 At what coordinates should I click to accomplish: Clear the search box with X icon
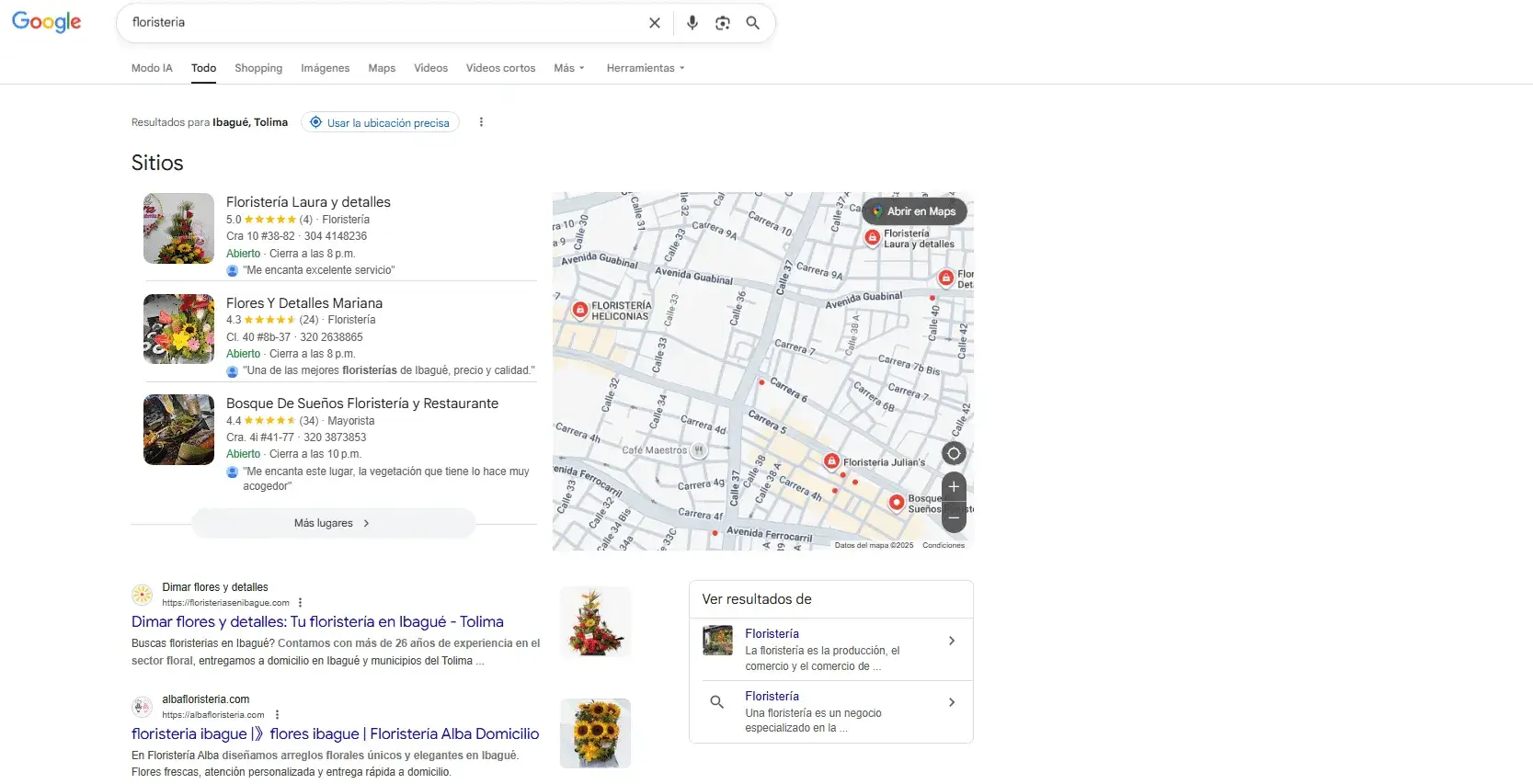click(655, 23)
